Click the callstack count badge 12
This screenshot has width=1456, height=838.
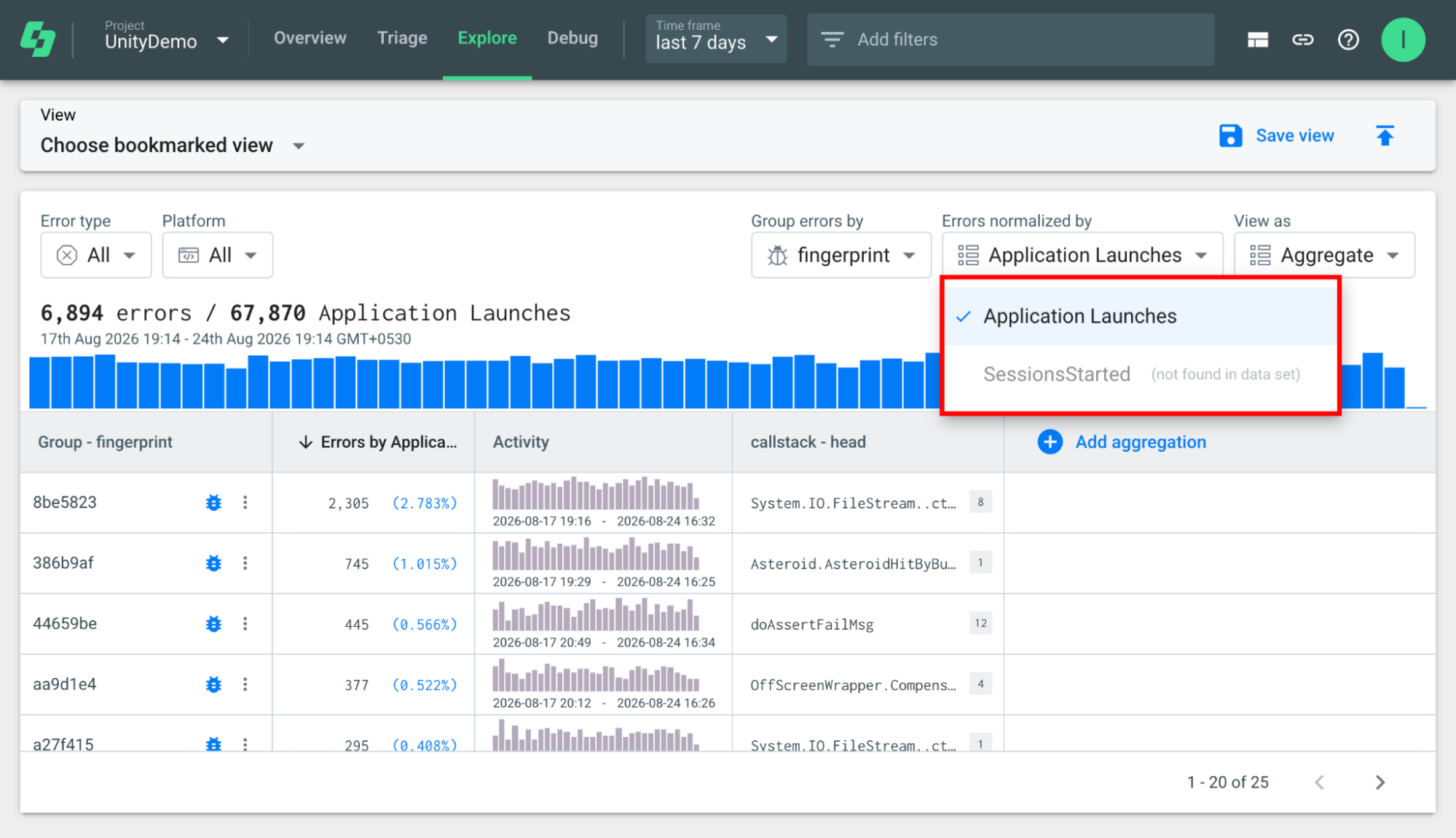click(x=980, y=623)
